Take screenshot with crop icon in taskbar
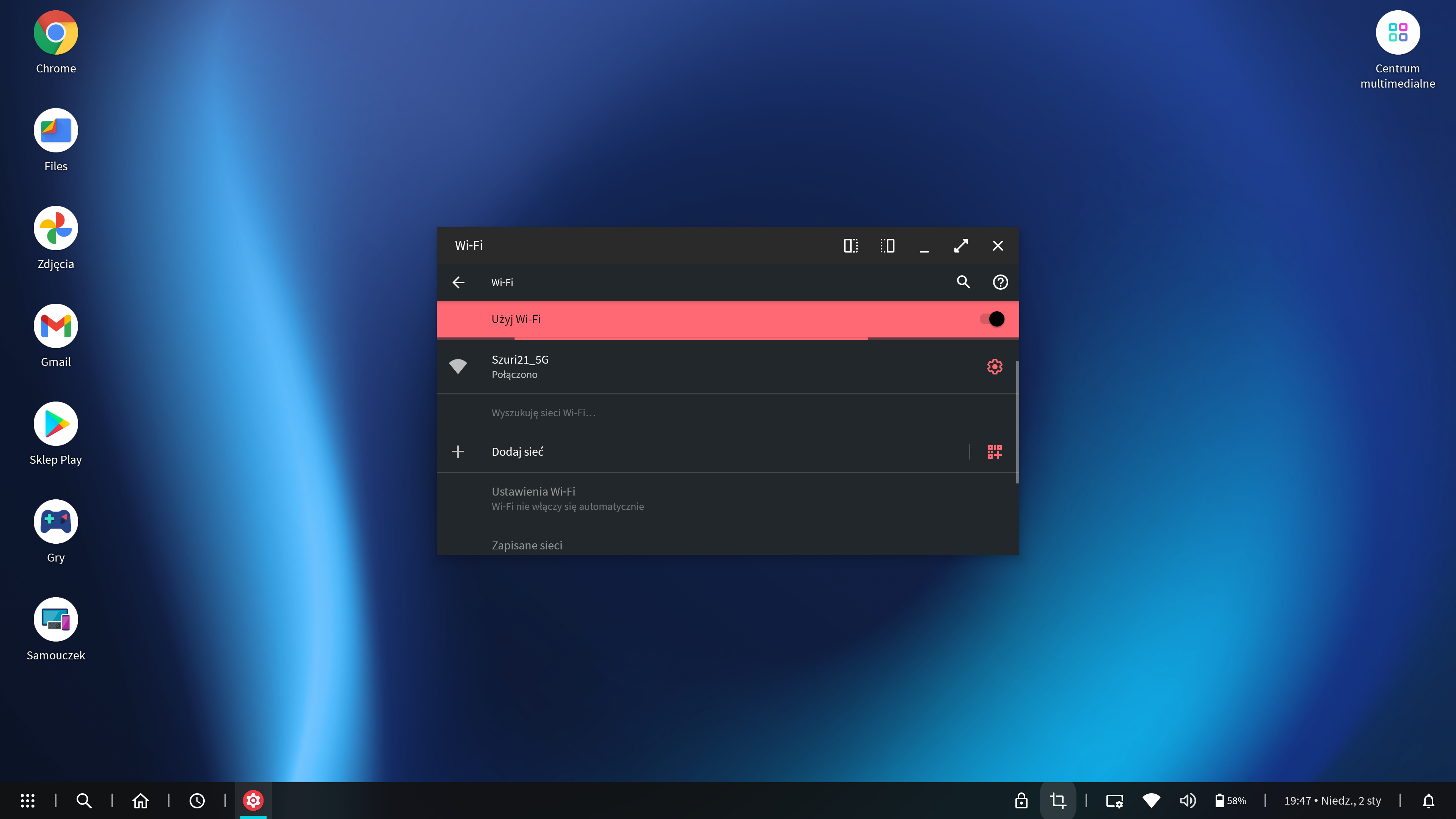Viewport: 1456px width, 819px height. point(1057,800)
